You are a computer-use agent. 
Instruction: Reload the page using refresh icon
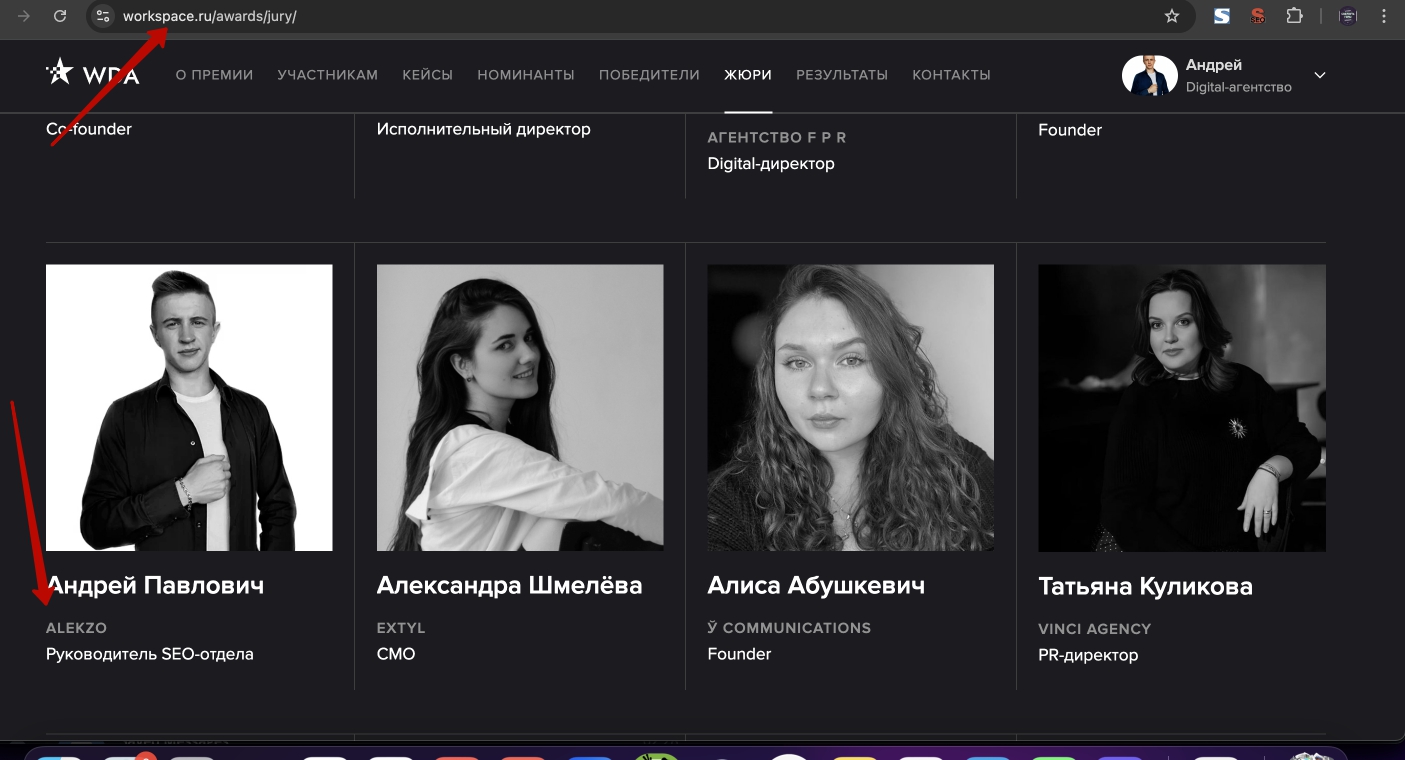coord(60,16)
